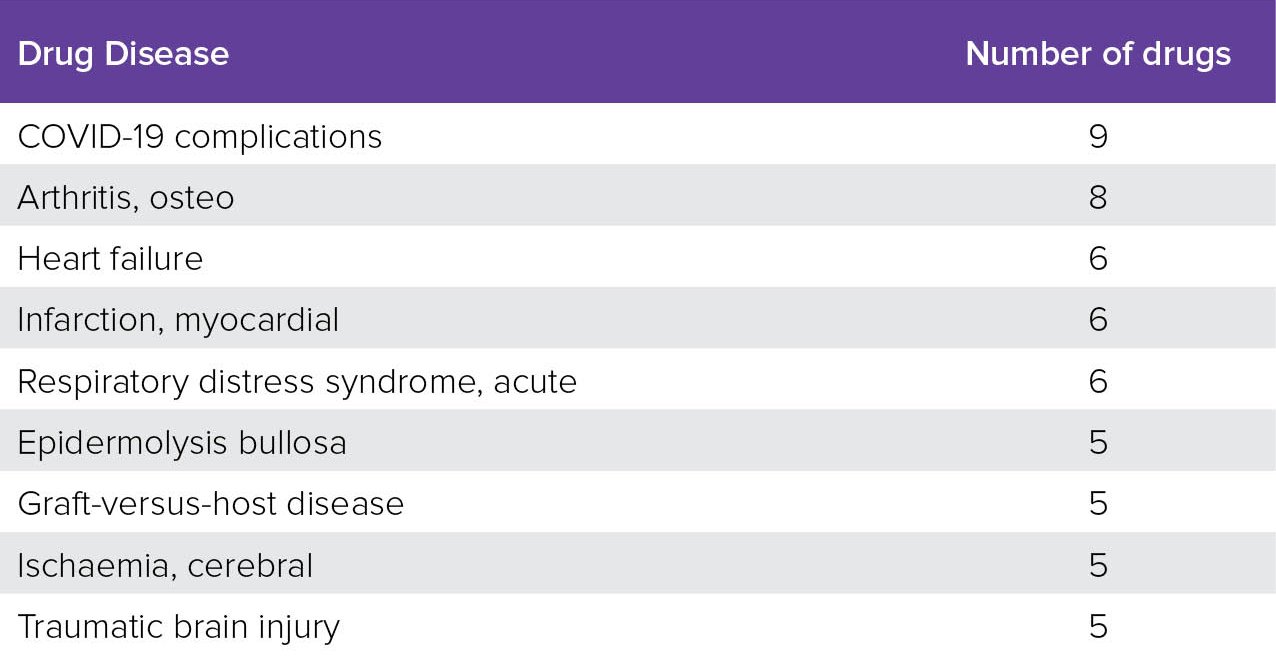1276x663 pixels.
Task: Select the Arthritis, osteo disease cell
Action: pyautogui.click(x=126, y=198)
